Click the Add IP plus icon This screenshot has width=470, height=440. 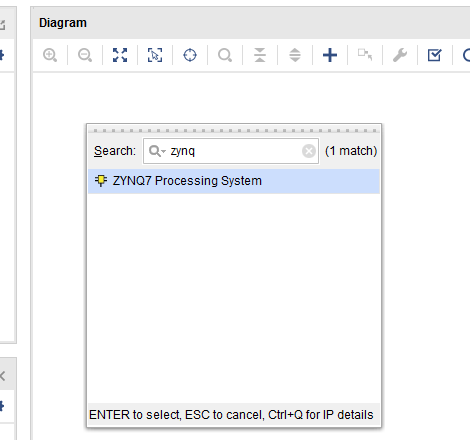[x=330, y=55]
